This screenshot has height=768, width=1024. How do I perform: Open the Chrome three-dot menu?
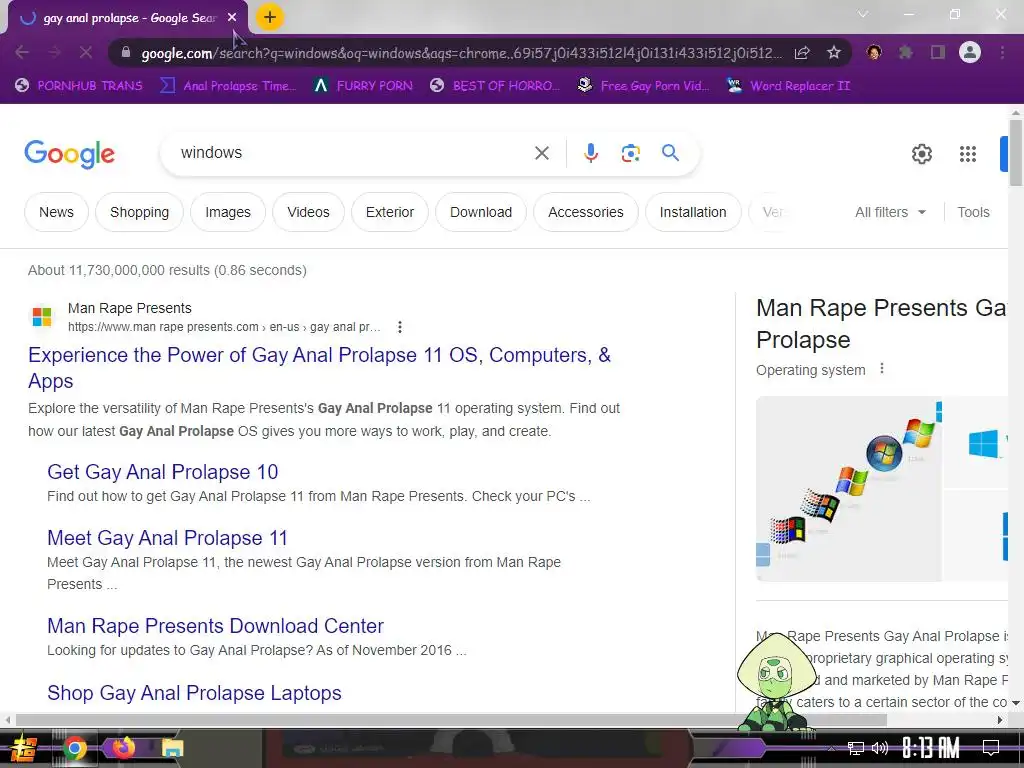[x=1002, y=52]
